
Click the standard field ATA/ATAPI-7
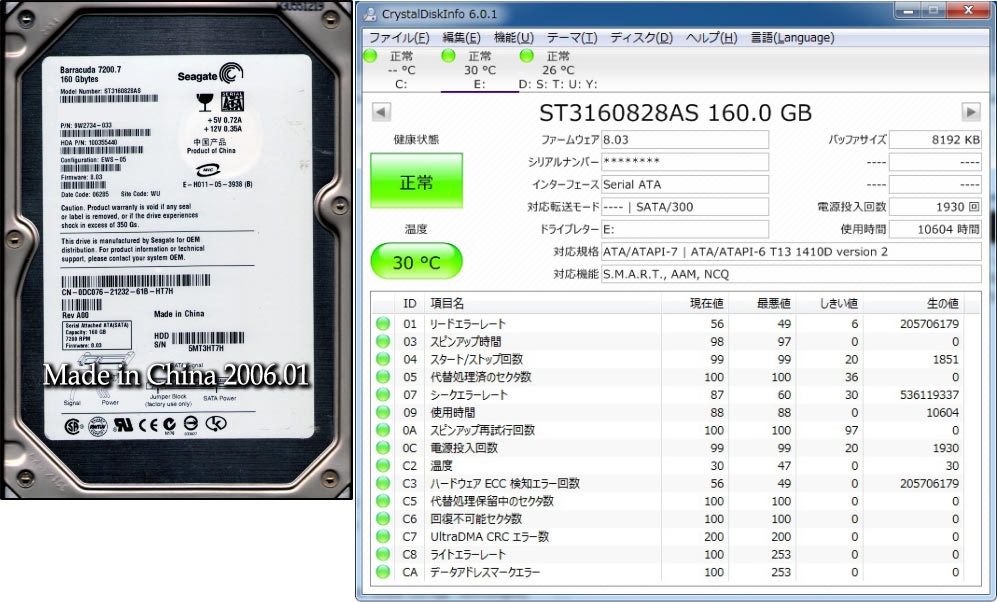tap(791, 252)
